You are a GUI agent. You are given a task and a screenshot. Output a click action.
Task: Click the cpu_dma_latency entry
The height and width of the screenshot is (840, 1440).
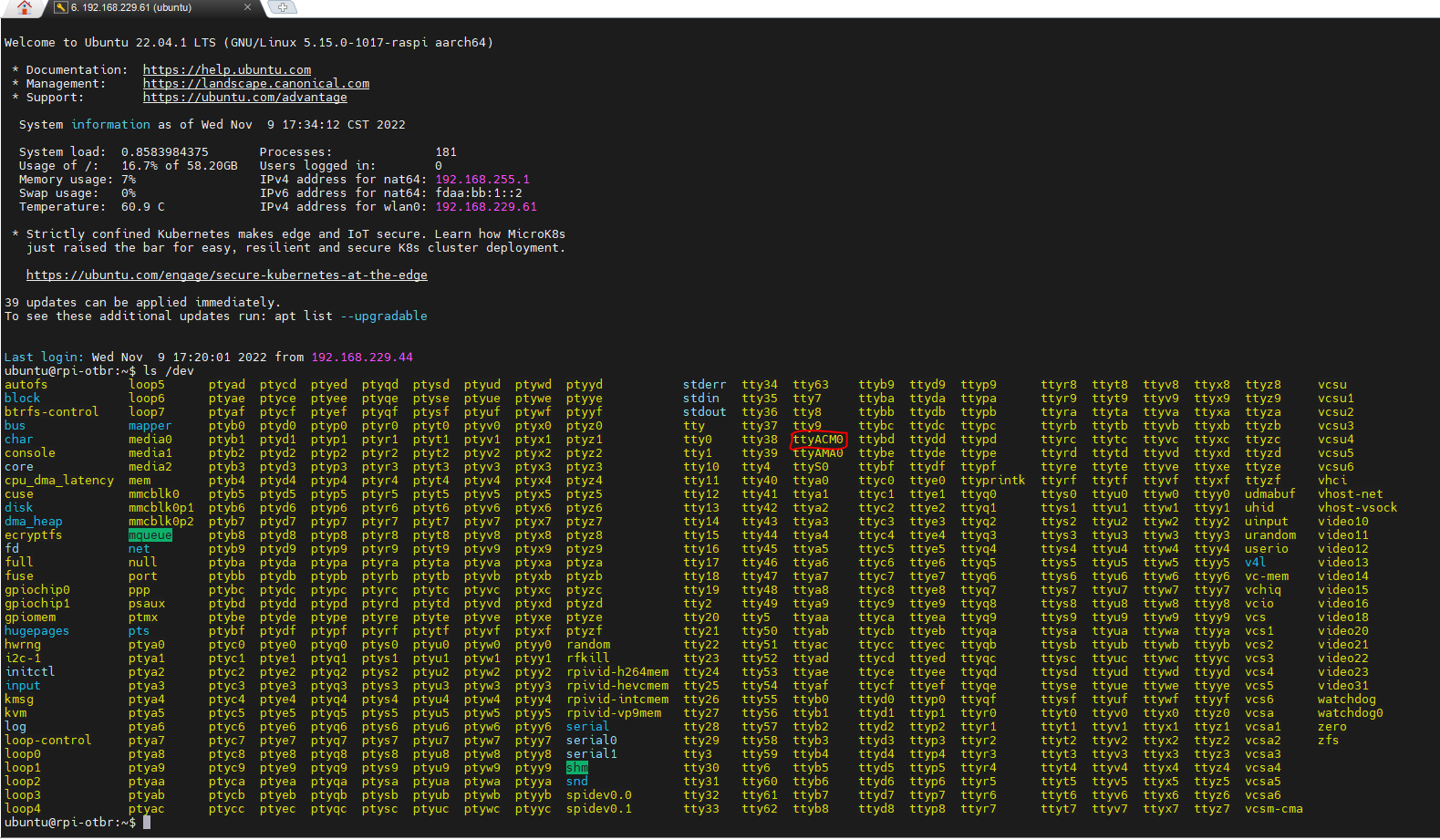[x=59, y=481]
